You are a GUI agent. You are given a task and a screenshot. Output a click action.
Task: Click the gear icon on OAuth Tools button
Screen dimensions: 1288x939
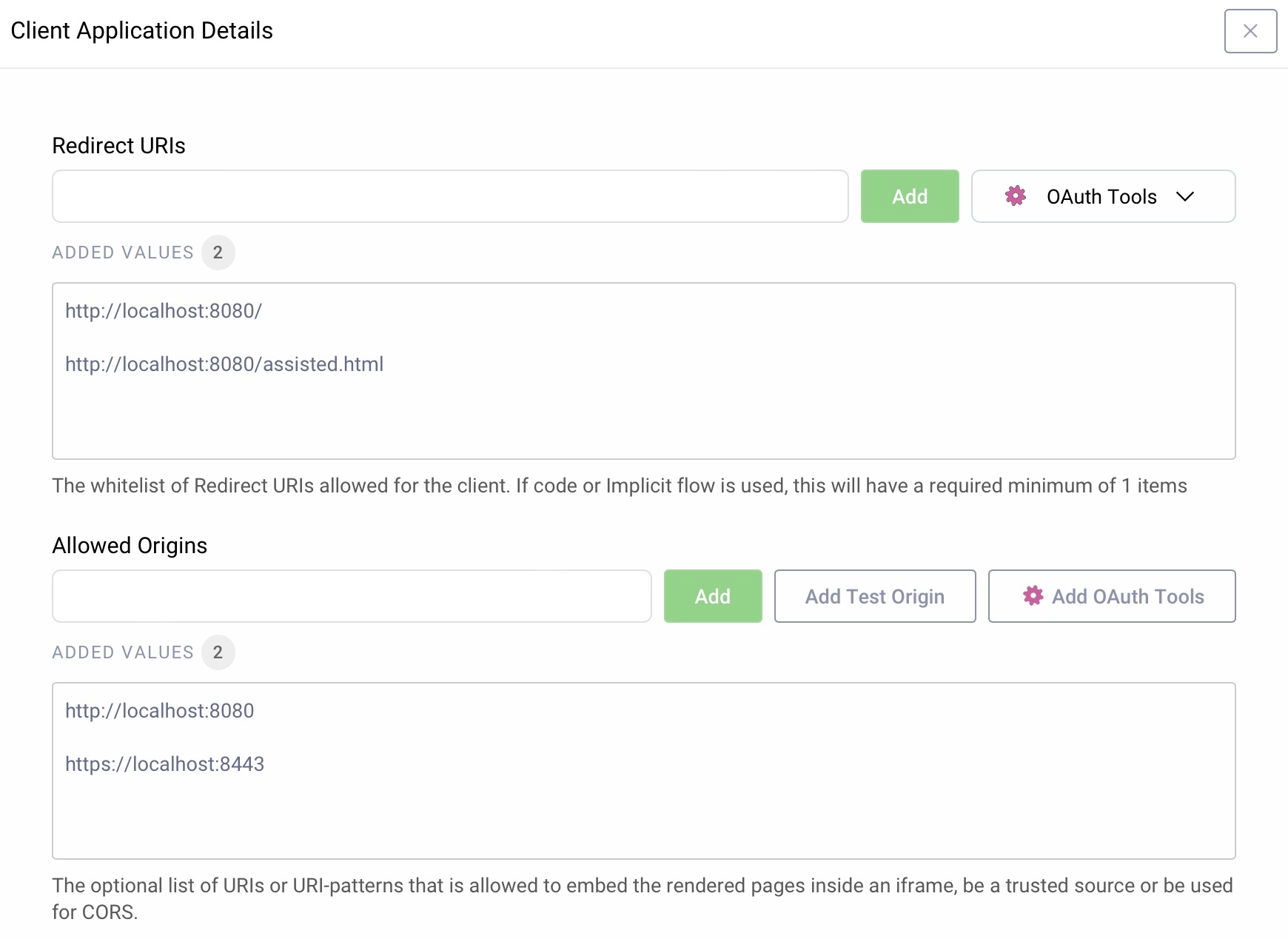coord(1017,196)
